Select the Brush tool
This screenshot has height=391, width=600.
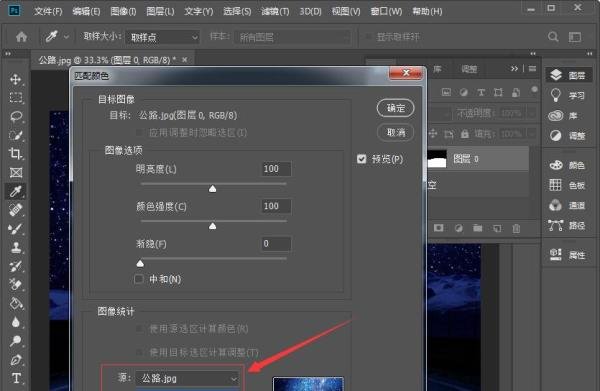point(16,229)
